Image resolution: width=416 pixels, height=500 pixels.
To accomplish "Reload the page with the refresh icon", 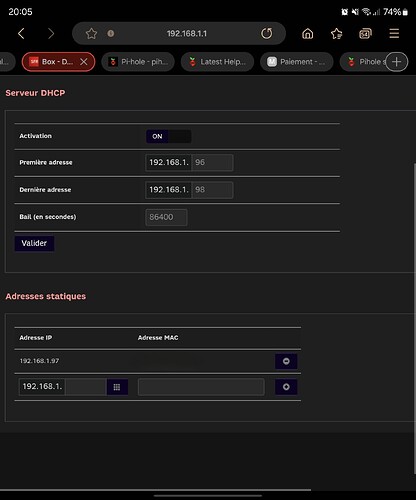I will point(266,33).
